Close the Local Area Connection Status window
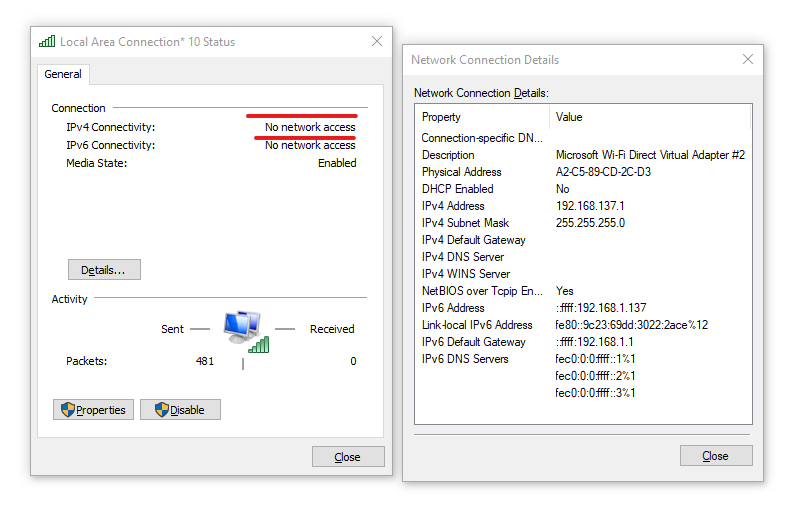 377,41
